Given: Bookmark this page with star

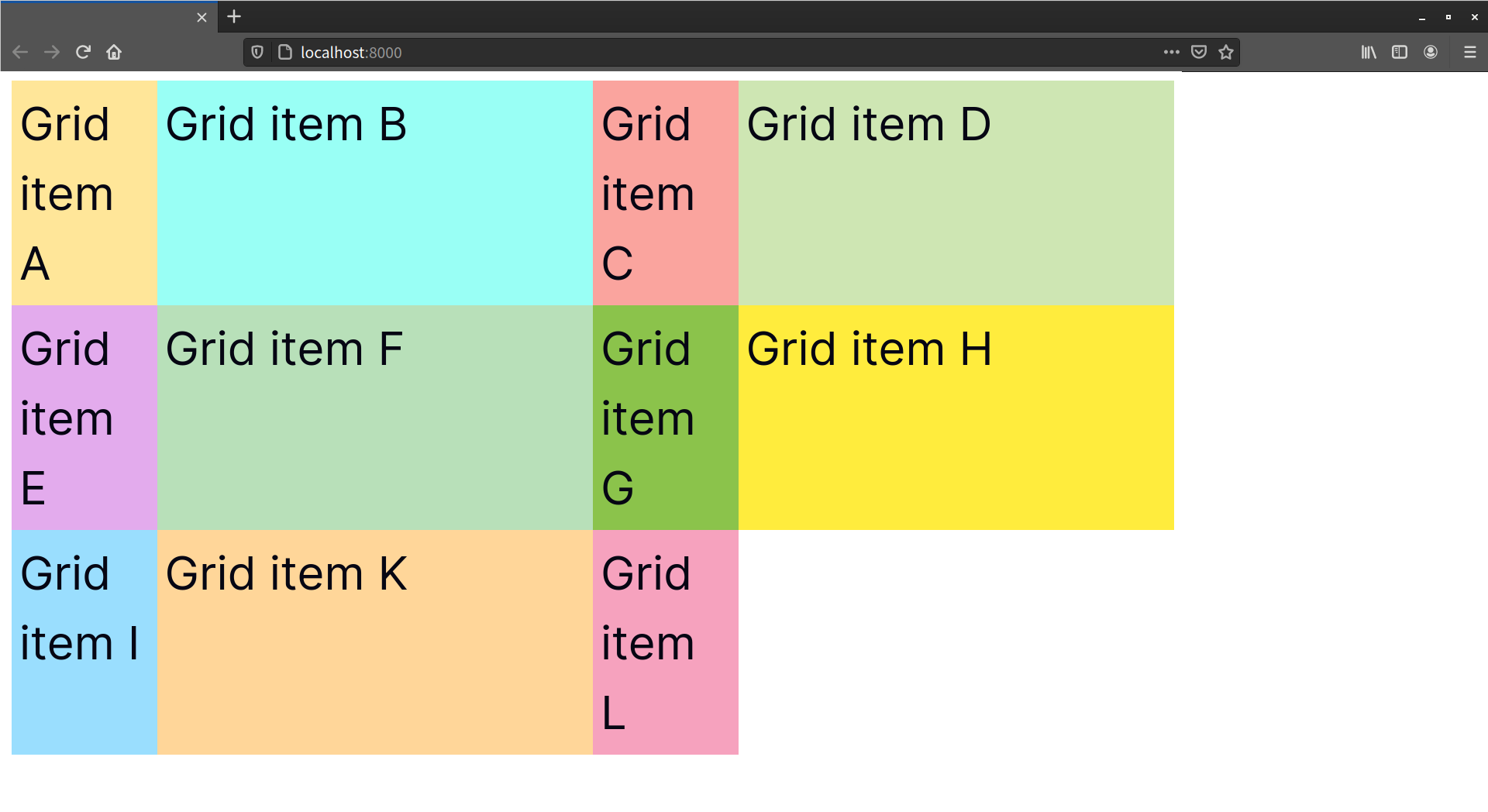Looking at the screenshot, I should tap(1225, 52).
